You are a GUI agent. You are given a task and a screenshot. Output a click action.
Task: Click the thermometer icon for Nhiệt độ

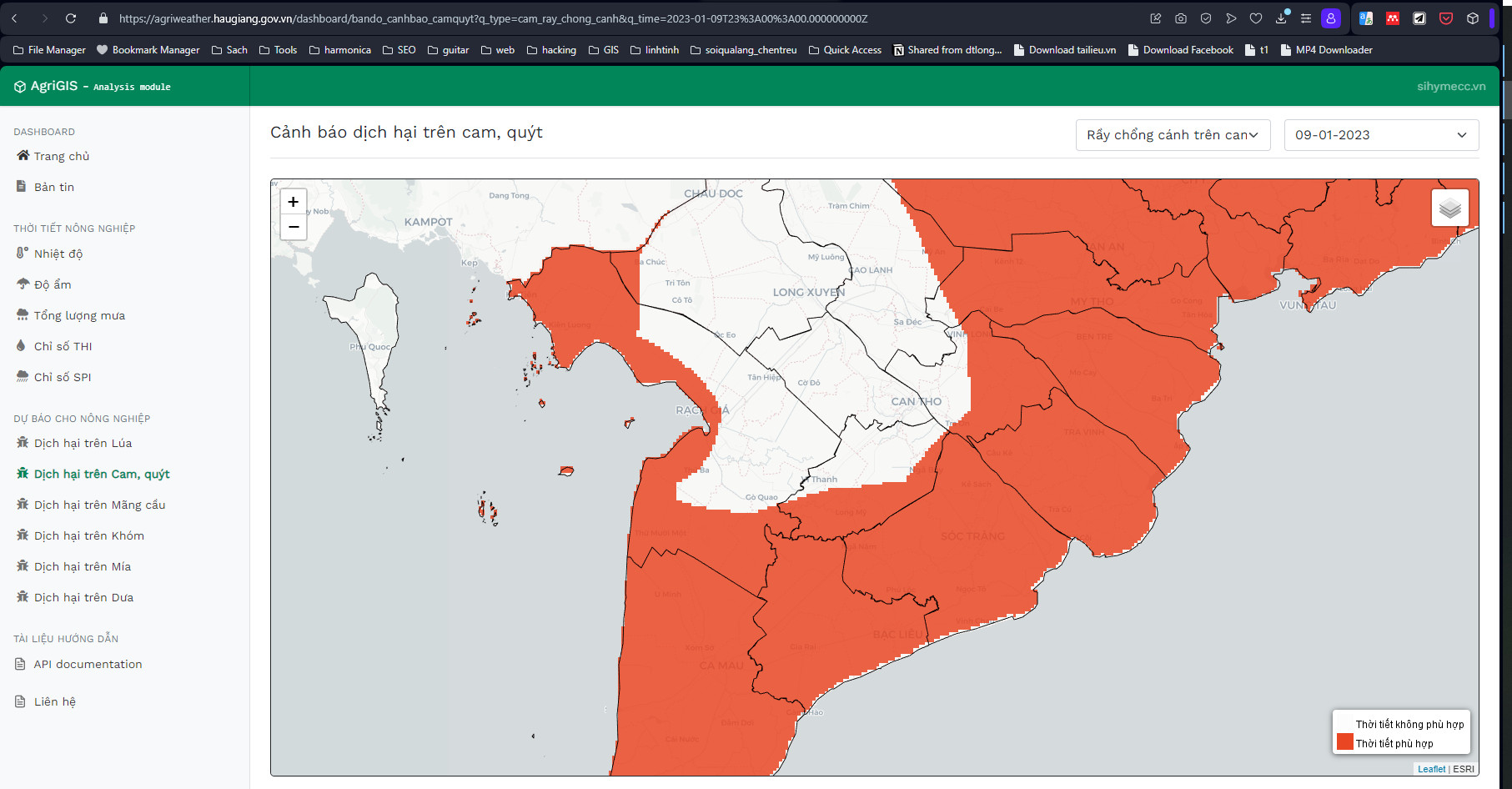click(x=23, y=254)
